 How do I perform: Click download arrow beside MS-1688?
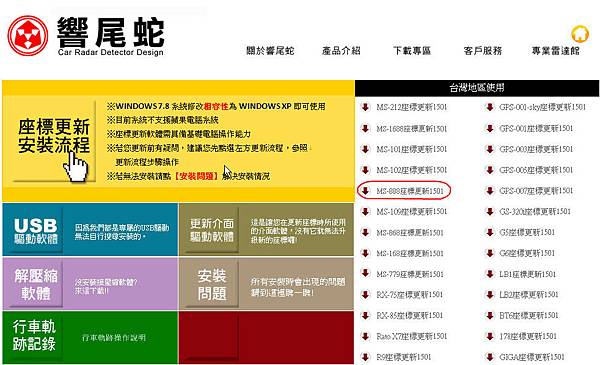click(365, 128)
